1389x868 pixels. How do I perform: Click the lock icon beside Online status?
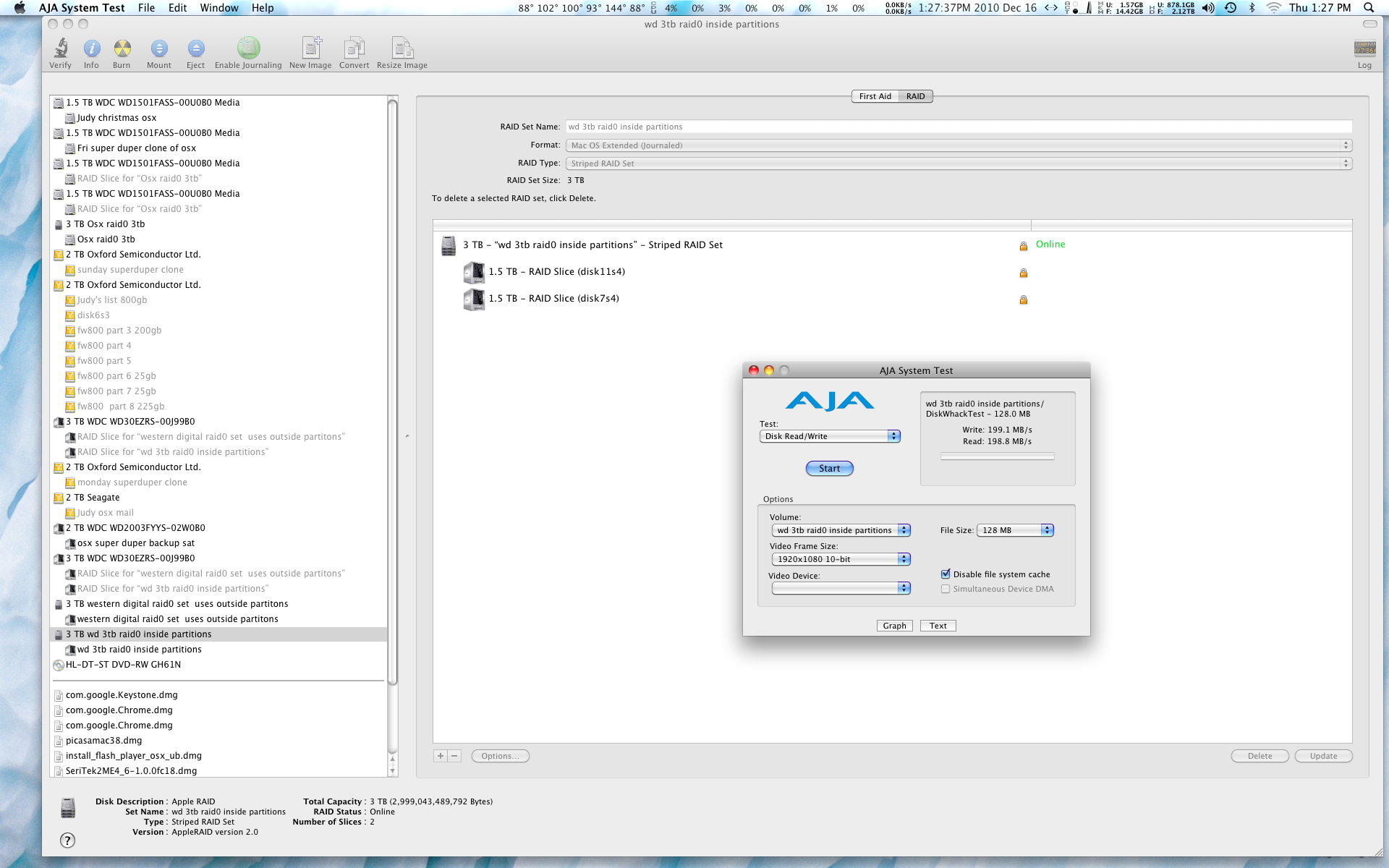[1023, 246]
